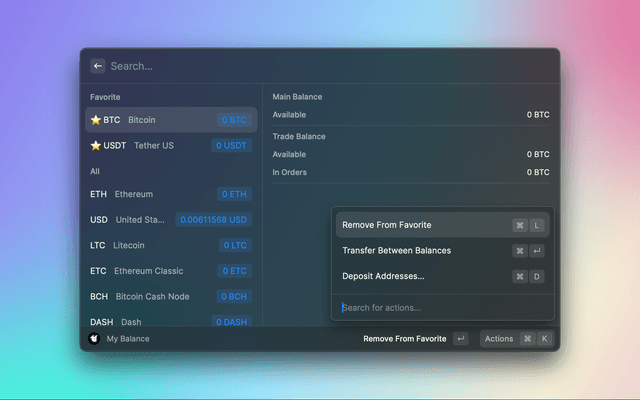The width and height of the screenshot is (640, 400).
Task: Open Deposit Addresses submenu
Action: (x=383, y=276)
